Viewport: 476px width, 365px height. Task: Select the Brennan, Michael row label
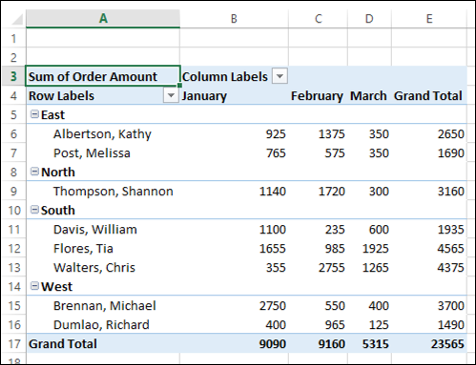click(x=104, y=306)
